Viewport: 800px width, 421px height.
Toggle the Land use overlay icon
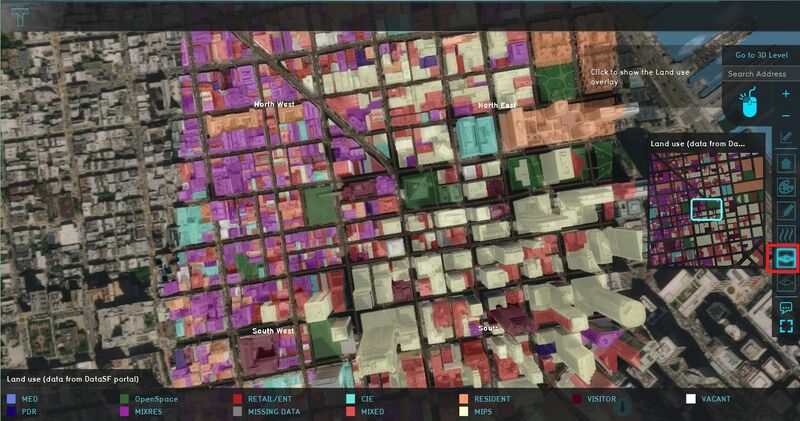coord(785,258)
